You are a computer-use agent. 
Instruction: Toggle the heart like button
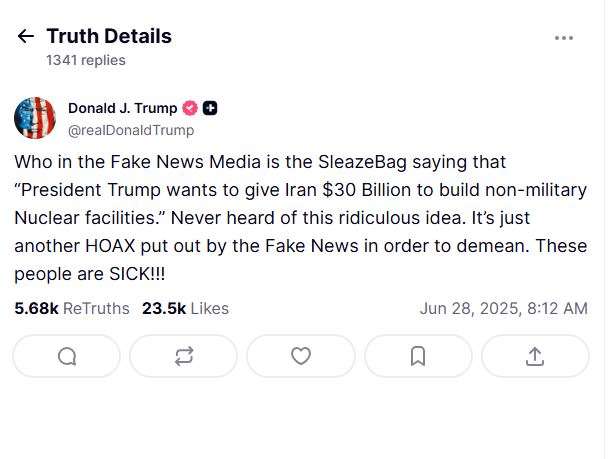(301, 356)
